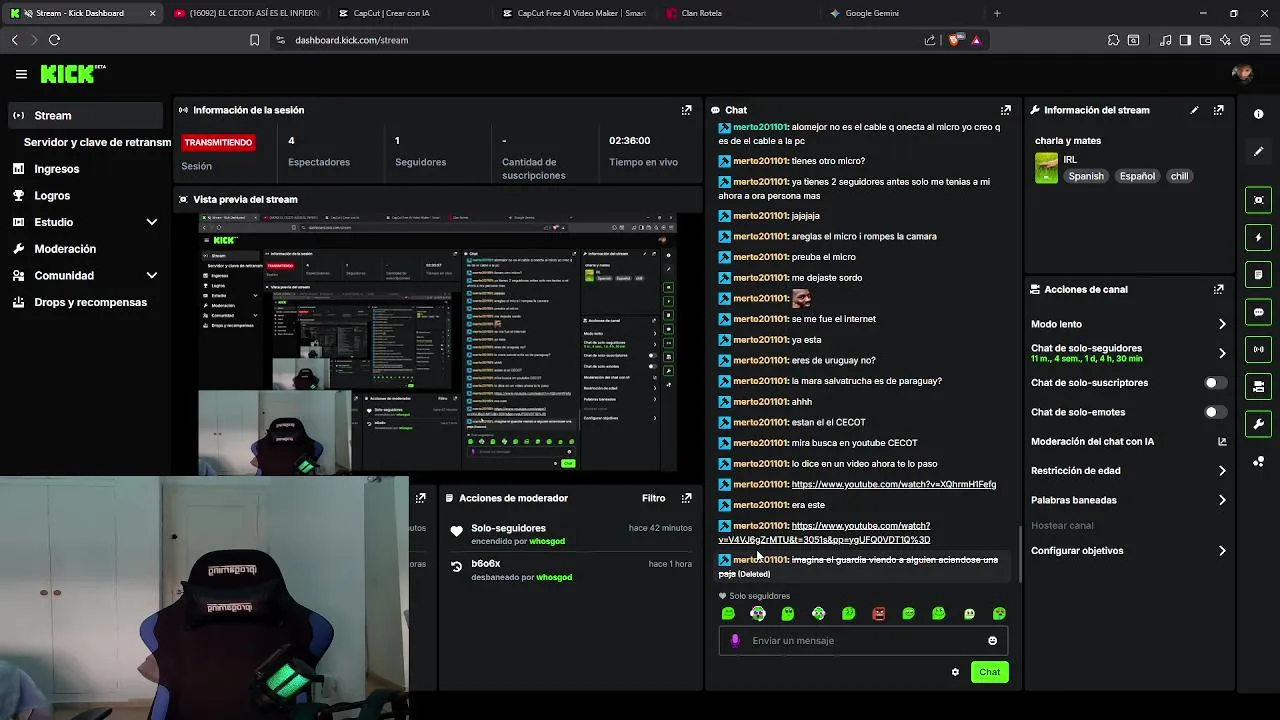Select Stream in the left sidebar
The width and height of the screenshot is (1280, 720).
pos(85,115)
